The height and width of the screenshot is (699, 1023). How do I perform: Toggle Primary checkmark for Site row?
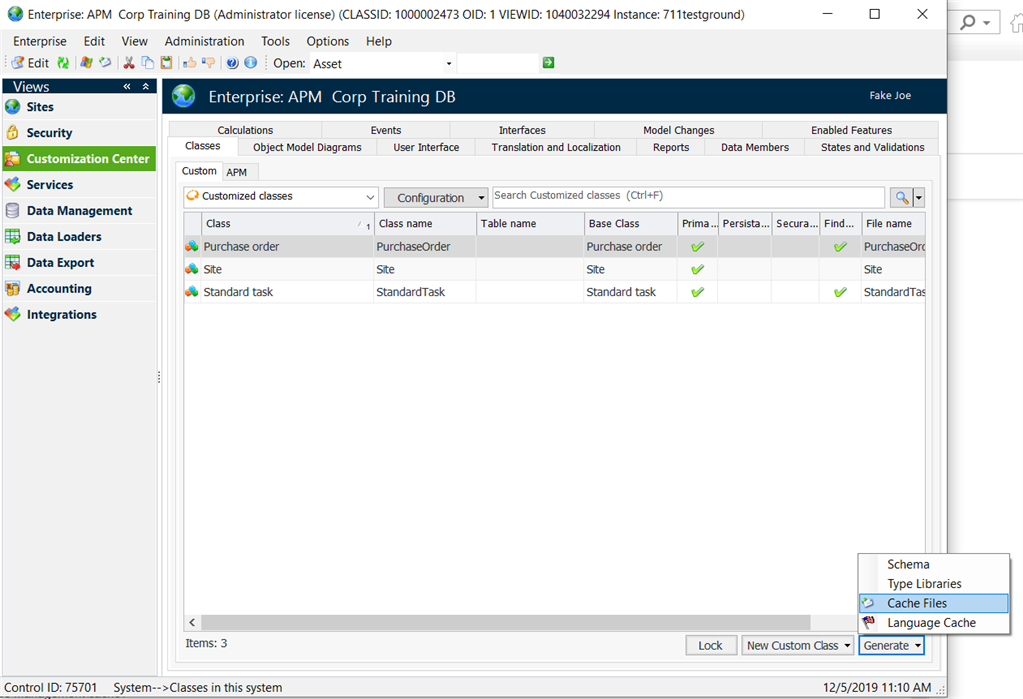(x=697, y=270)
